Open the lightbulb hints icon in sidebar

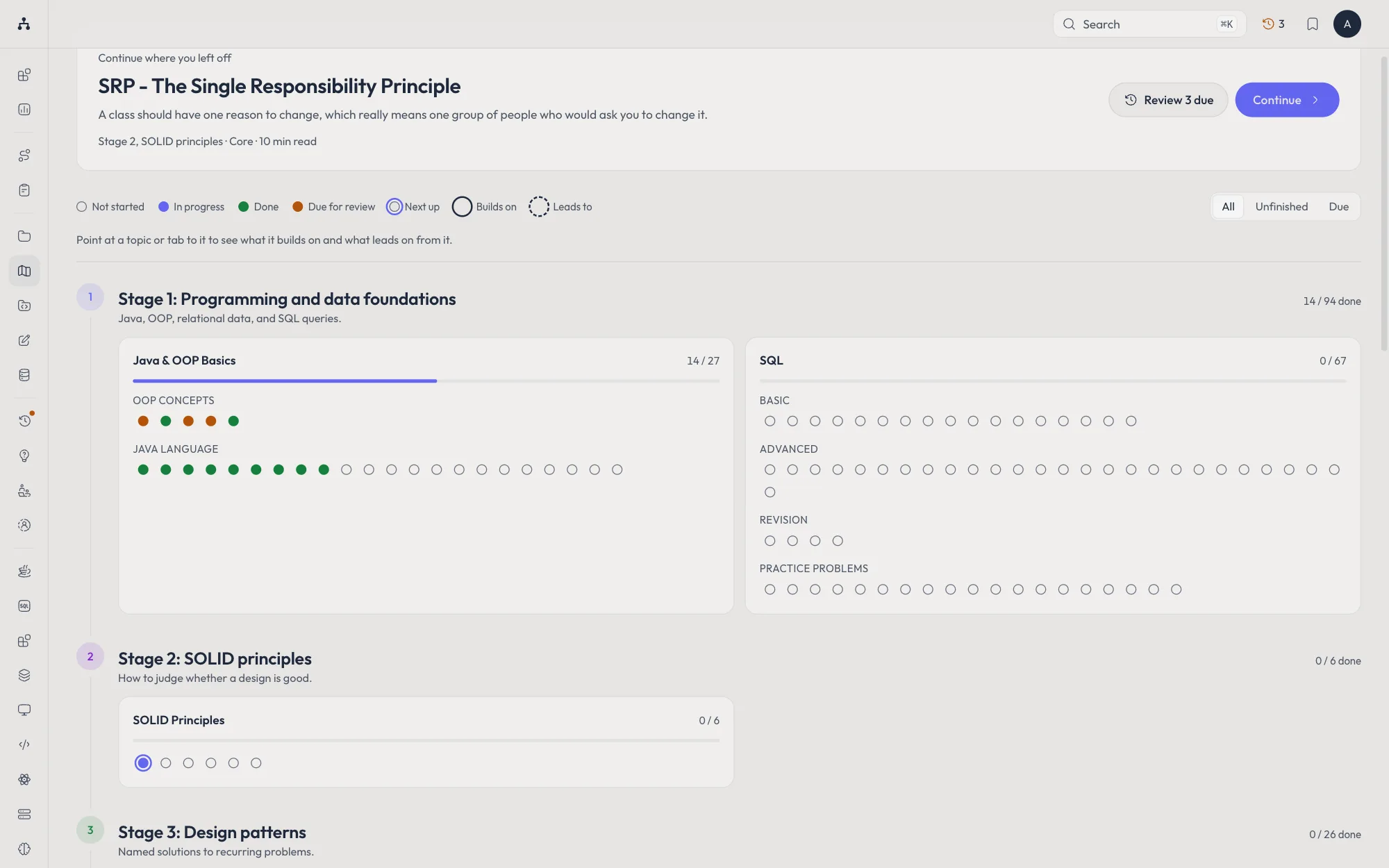(x=24, y=456)
